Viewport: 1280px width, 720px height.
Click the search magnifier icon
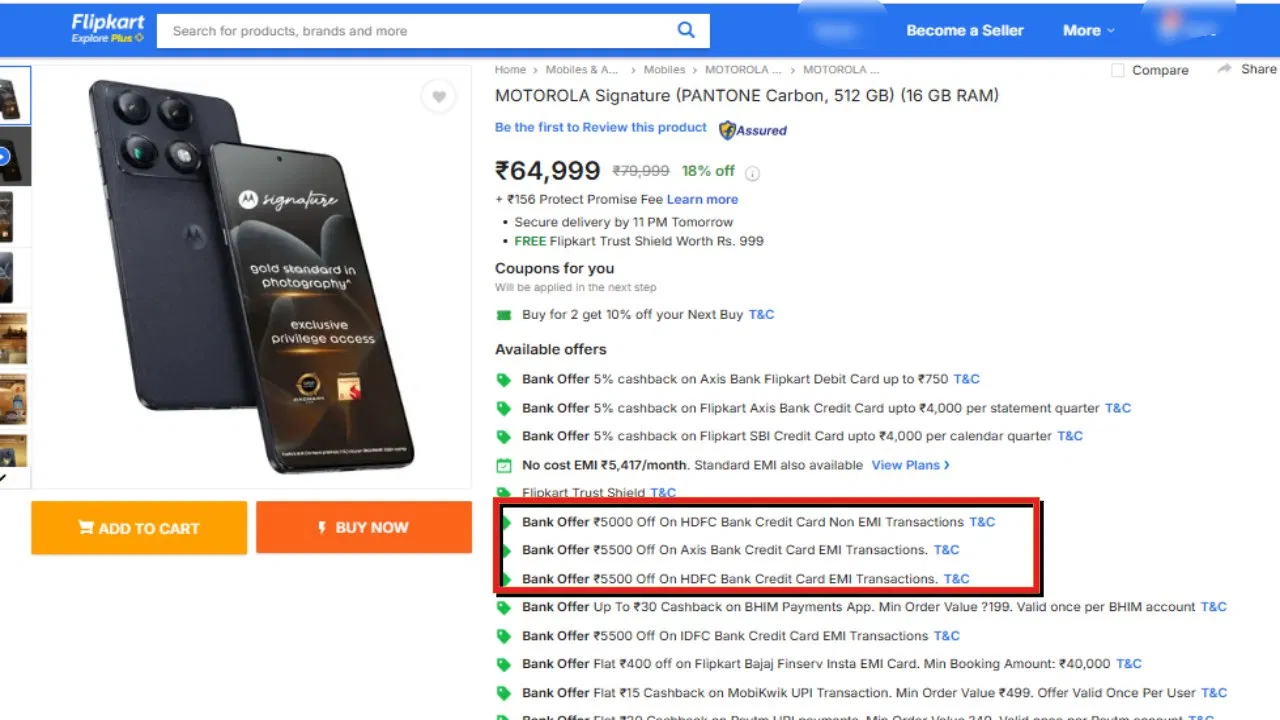click(686, 30)
